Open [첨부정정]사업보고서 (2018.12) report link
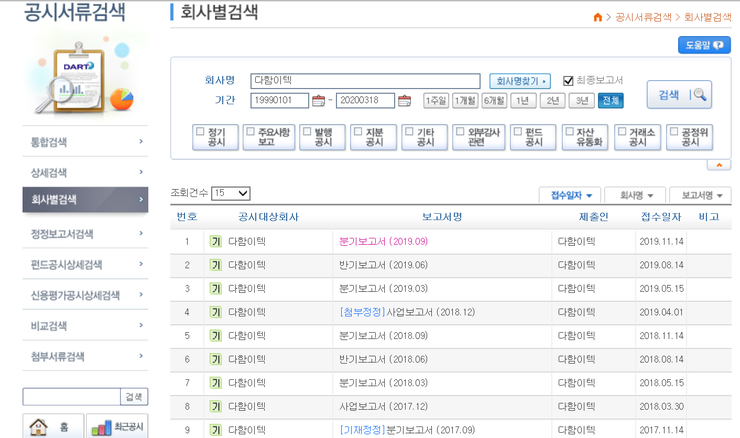Image resolution: width=740 pixels, height=438 pixels. (407, 312)
